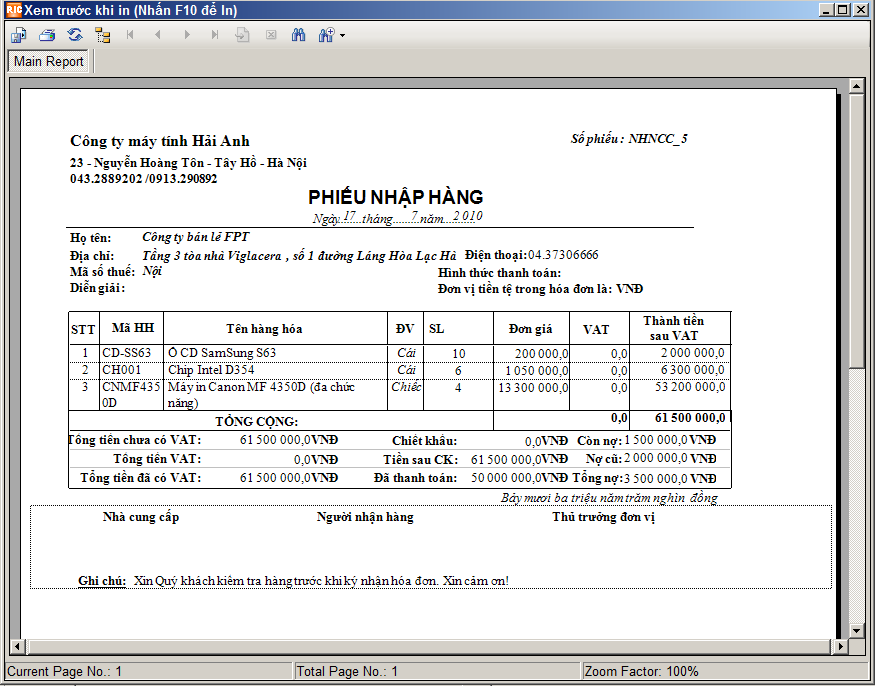
Task: Click the Go To Page icon
Action: click(242, 35)
